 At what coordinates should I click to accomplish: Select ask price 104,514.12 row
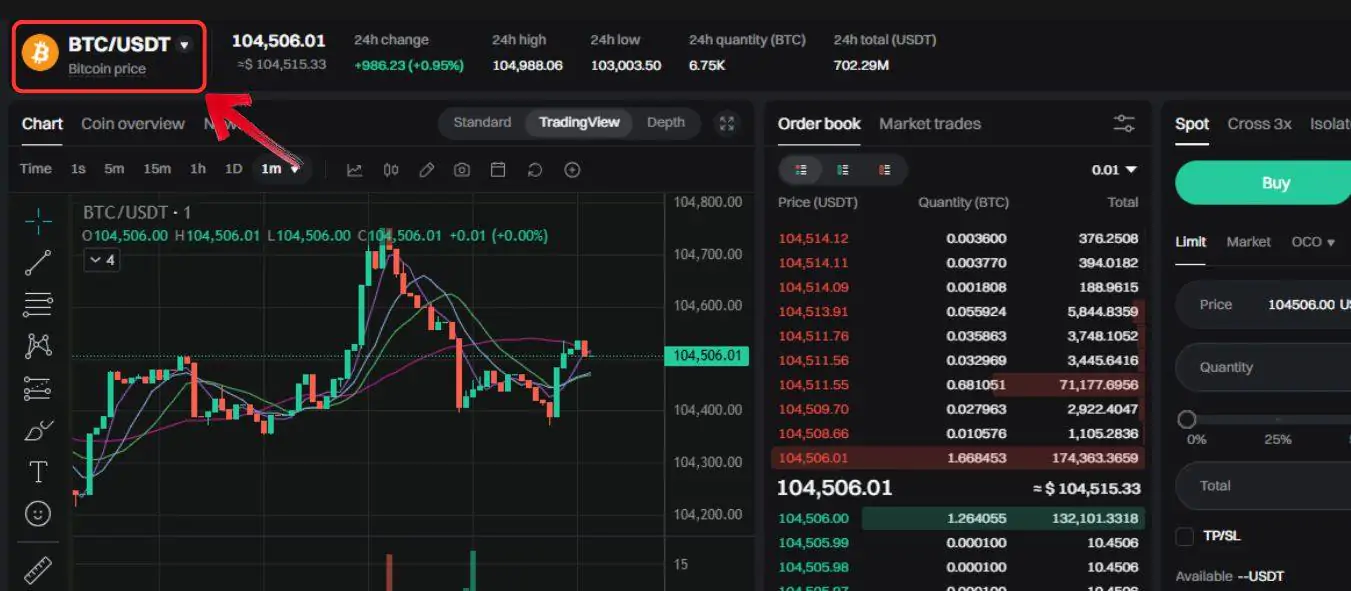(958, 238)
